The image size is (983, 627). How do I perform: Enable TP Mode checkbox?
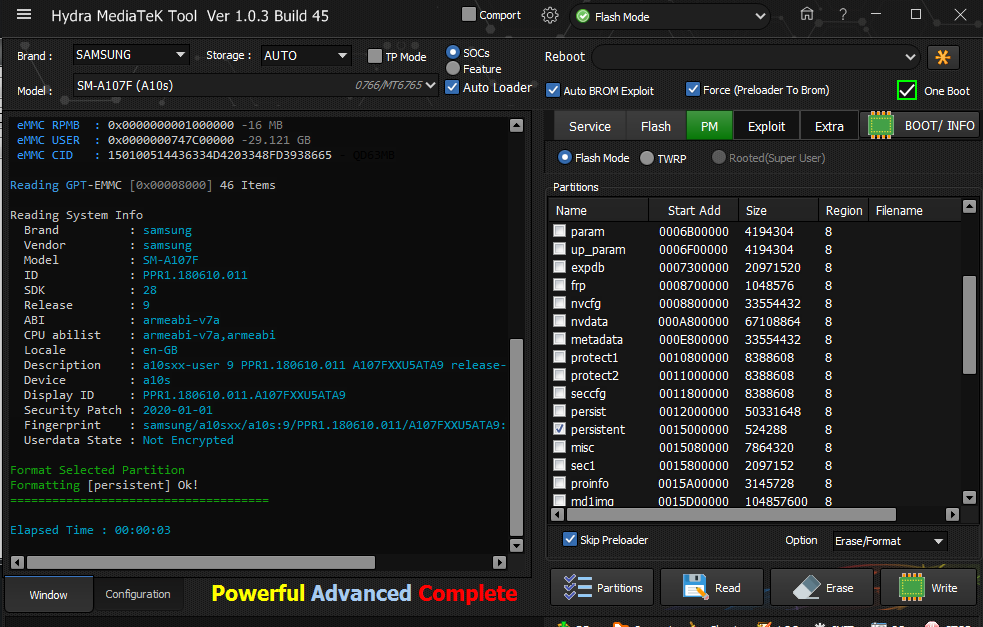click(x=374, y=56)
